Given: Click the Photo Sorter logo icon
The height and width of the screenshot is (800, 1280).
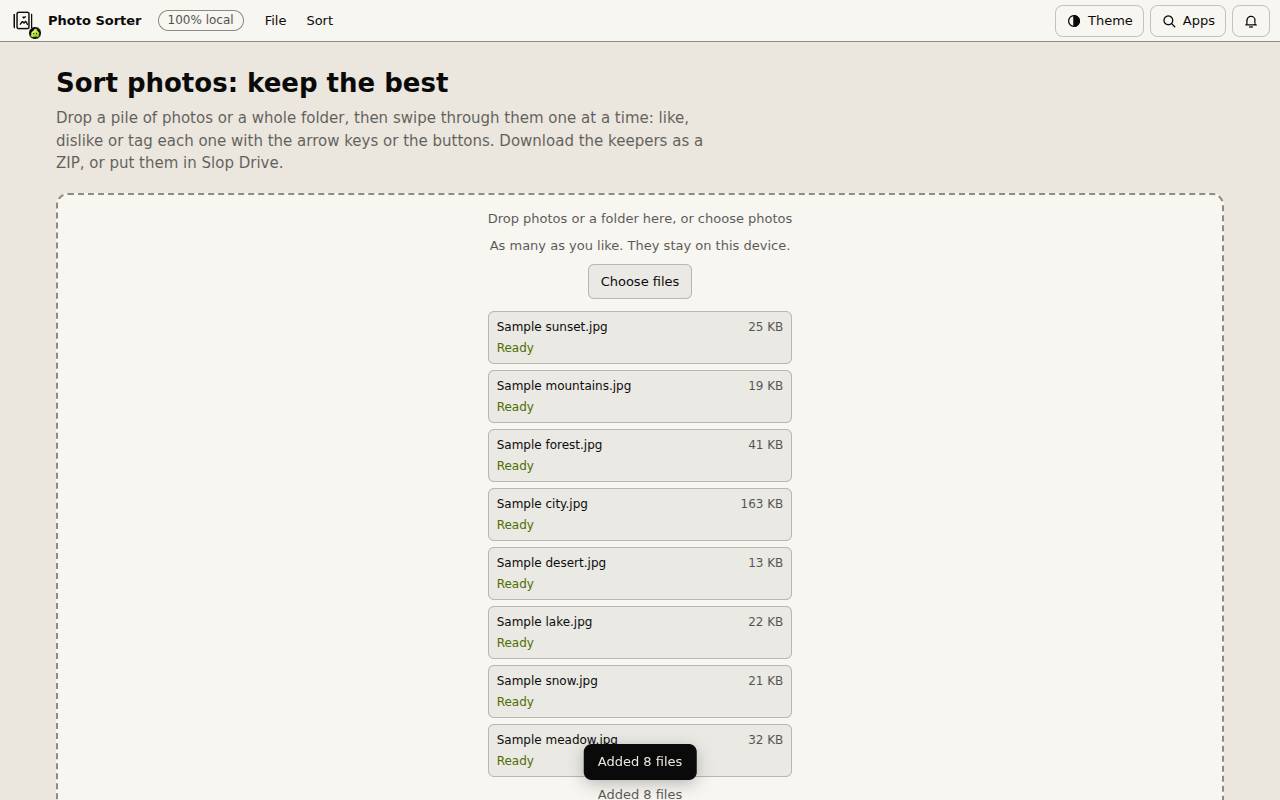Looking at the screenshot, I should [24, 20].
